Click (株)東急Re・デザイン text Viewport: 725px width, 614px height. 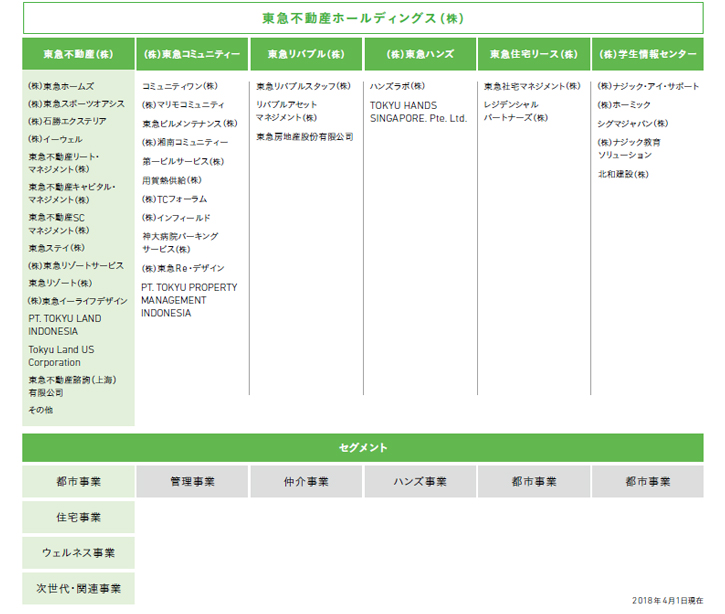click(x=183, y=268)
